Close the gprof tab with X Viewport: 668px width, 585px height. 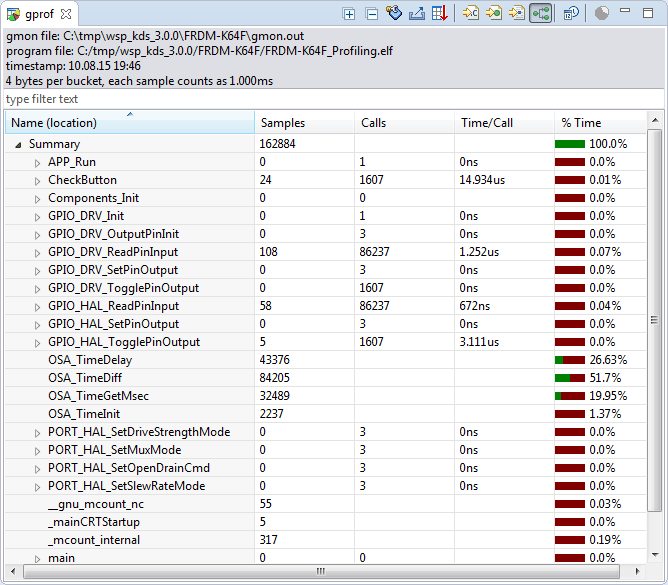(66, 14)
